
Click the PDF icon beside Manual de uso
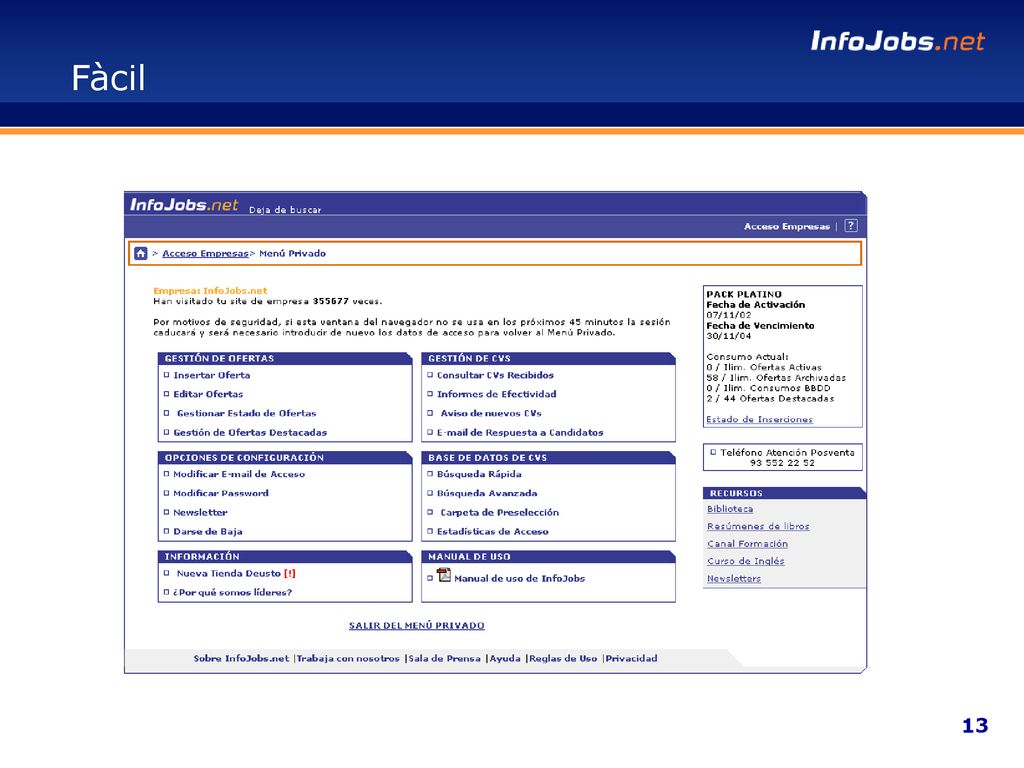tap(444, 575)
